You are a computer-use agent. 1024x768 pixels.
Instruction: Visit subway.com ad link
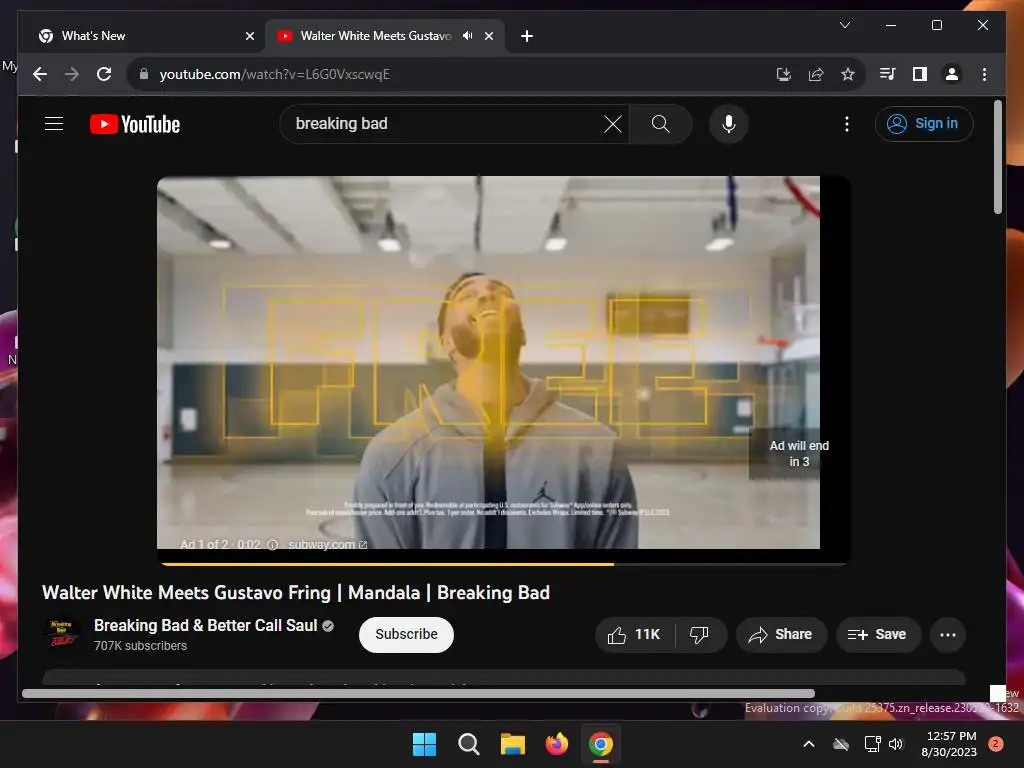(x=327, y=545)
